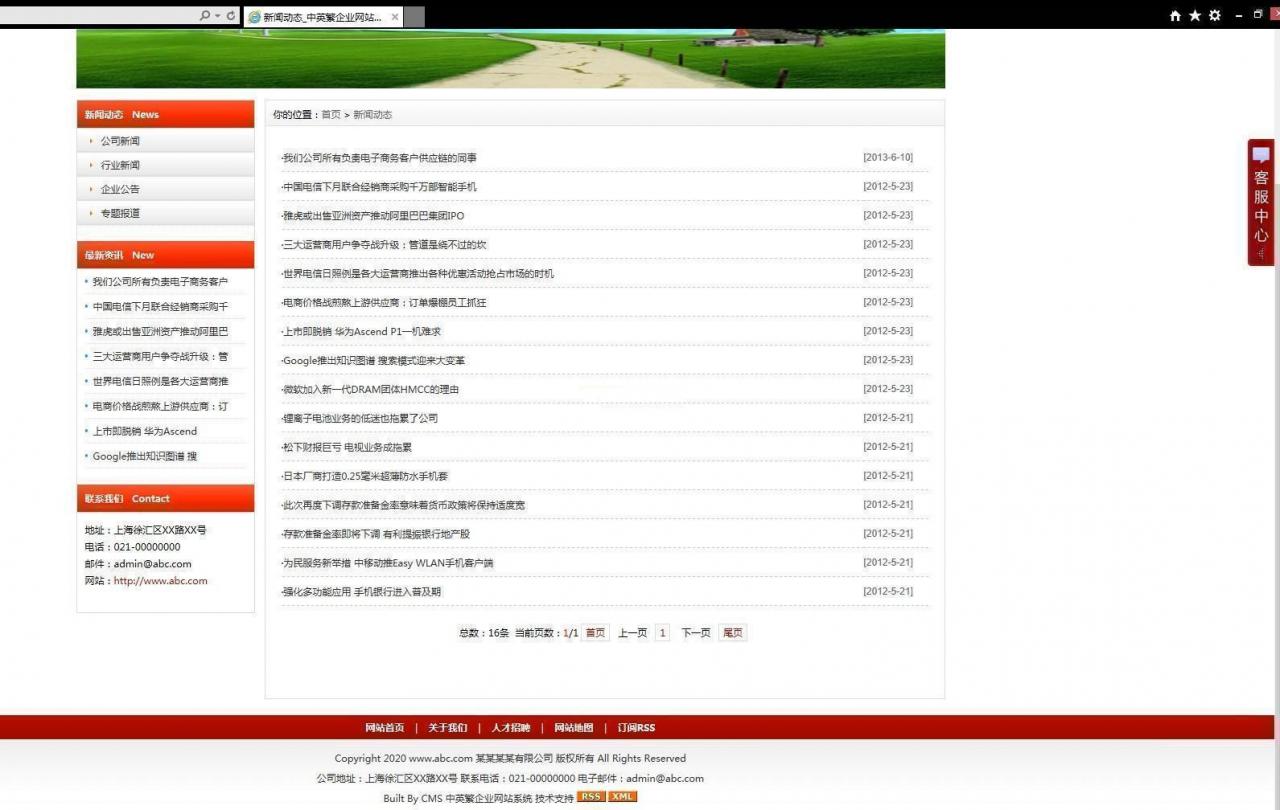
Task: Open article Google推出知识图谱 搜索模式迎来大变革
Action: 374,361
